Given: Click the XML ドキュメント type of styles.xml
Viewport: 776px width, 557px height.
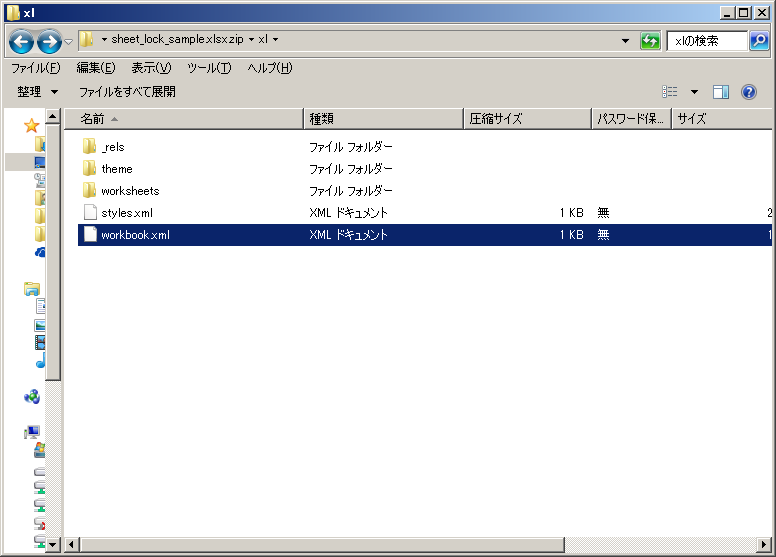Looking at the screenshot, I should tap(348, 213).
